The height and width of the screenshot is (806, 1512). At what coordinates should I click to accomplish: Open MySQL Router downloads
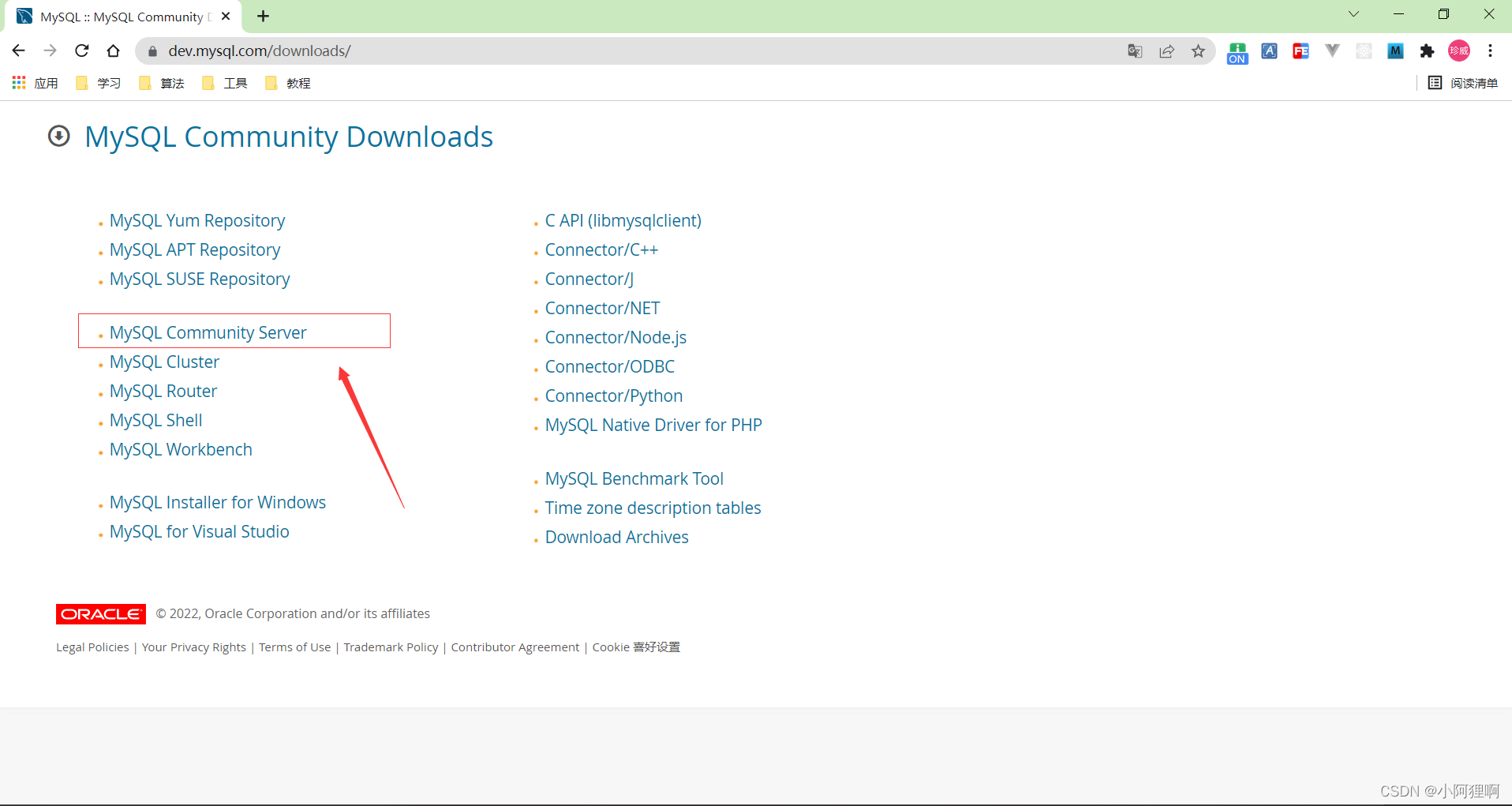(x=163, y=392)
